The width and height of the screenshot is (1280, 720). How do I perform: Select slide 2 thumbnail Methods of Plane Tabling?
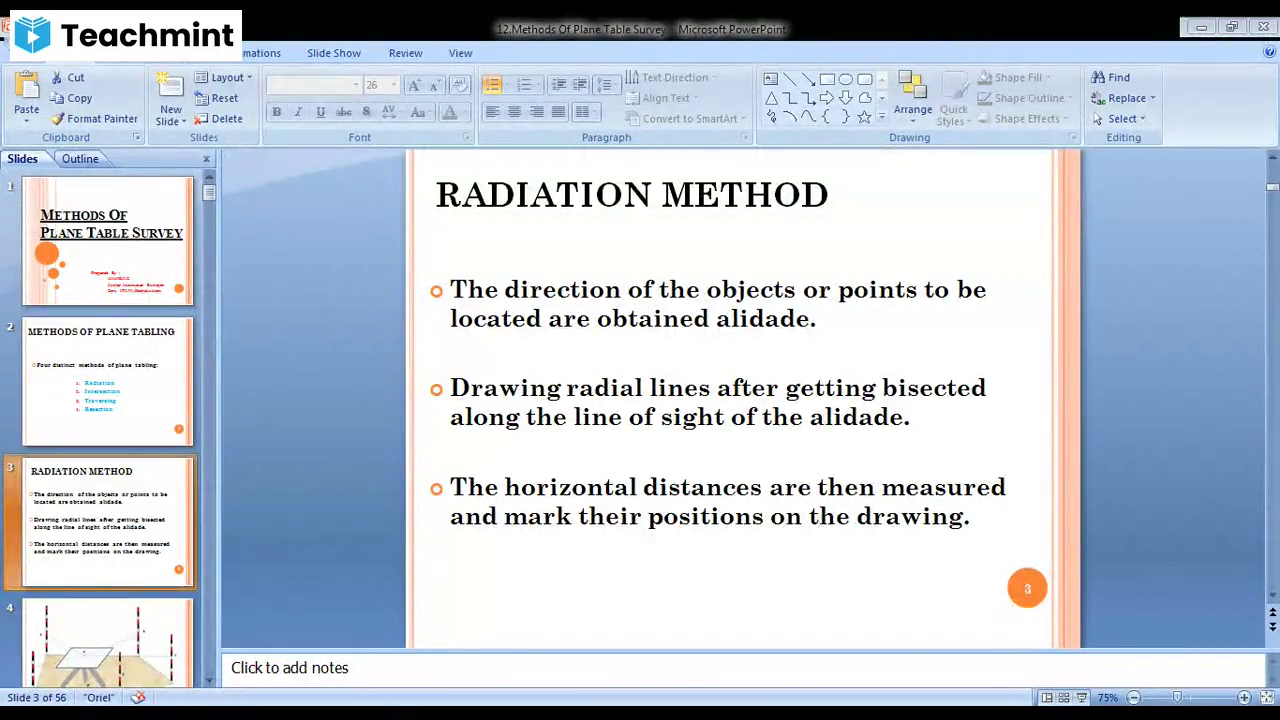pyautogui.click(x=108, y=381)
